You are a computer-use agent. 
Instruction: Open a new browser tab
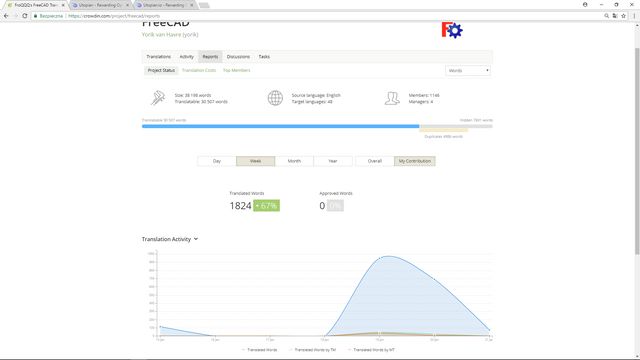point(204,5)
